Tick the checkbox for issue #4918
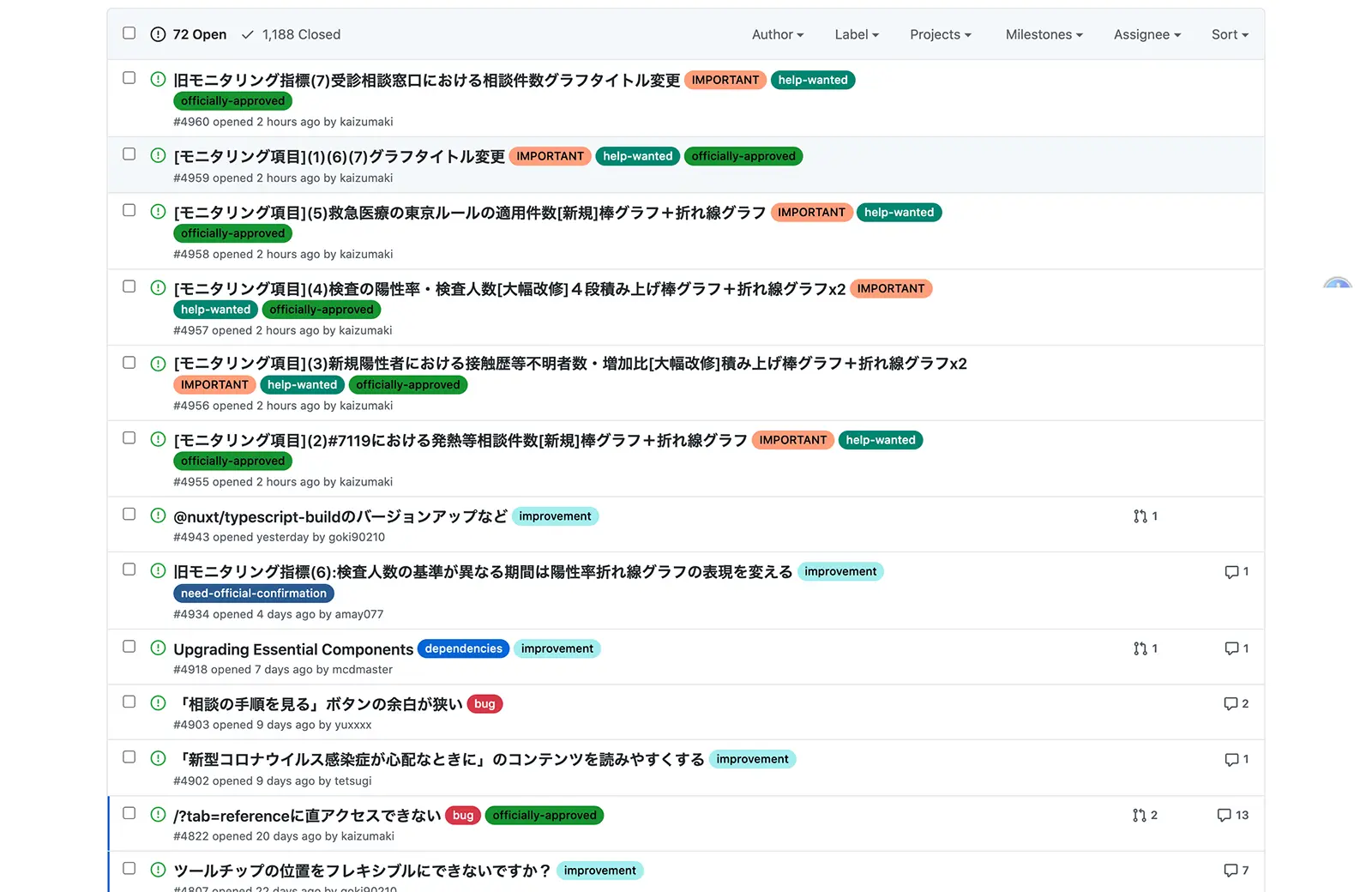The image size is (1372, 892). point(129,647)
